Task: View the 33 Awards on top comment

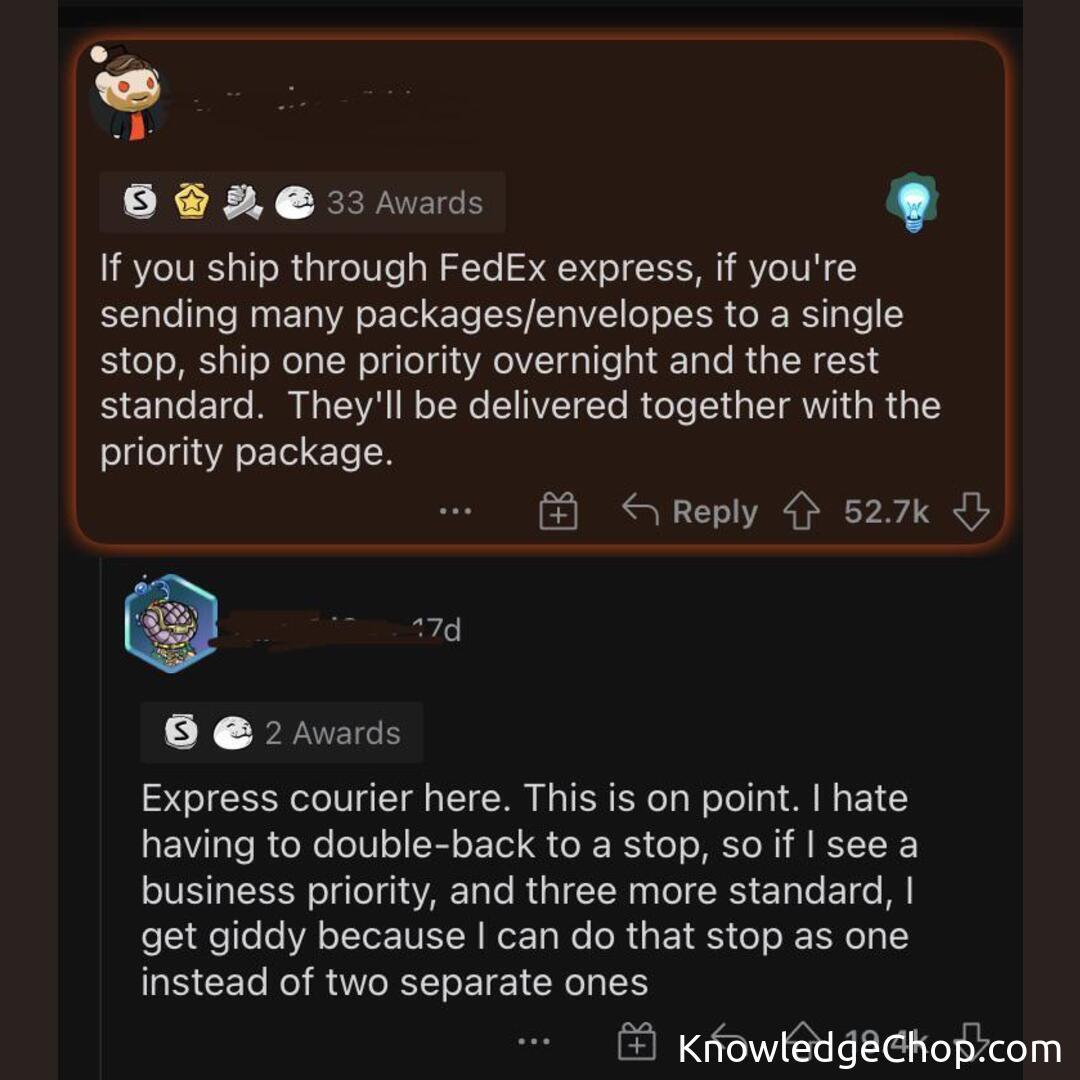Action: (404, 203)
